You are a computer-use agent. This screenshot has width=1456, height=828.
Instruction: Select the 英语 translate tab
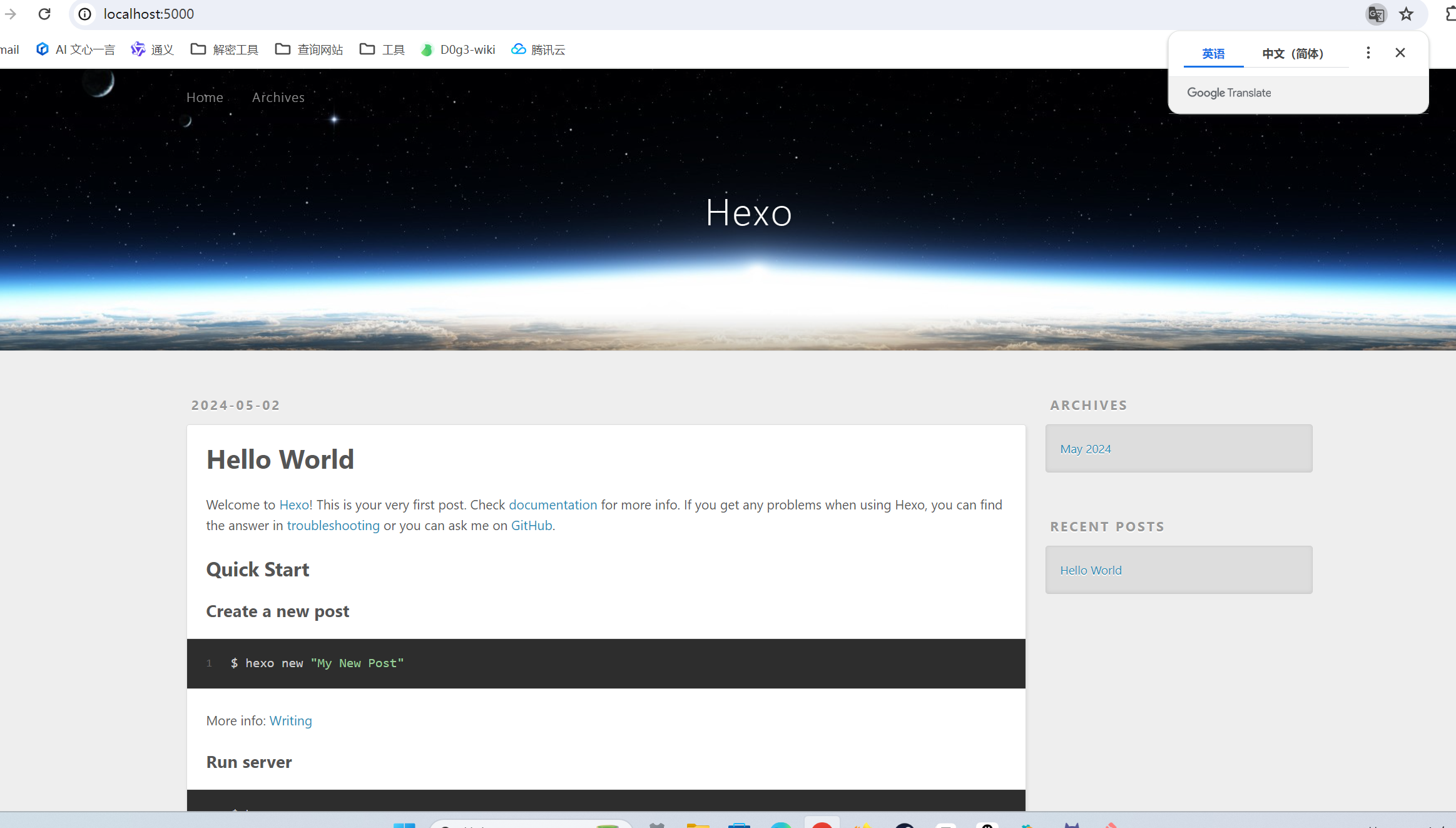point(1213,54)
